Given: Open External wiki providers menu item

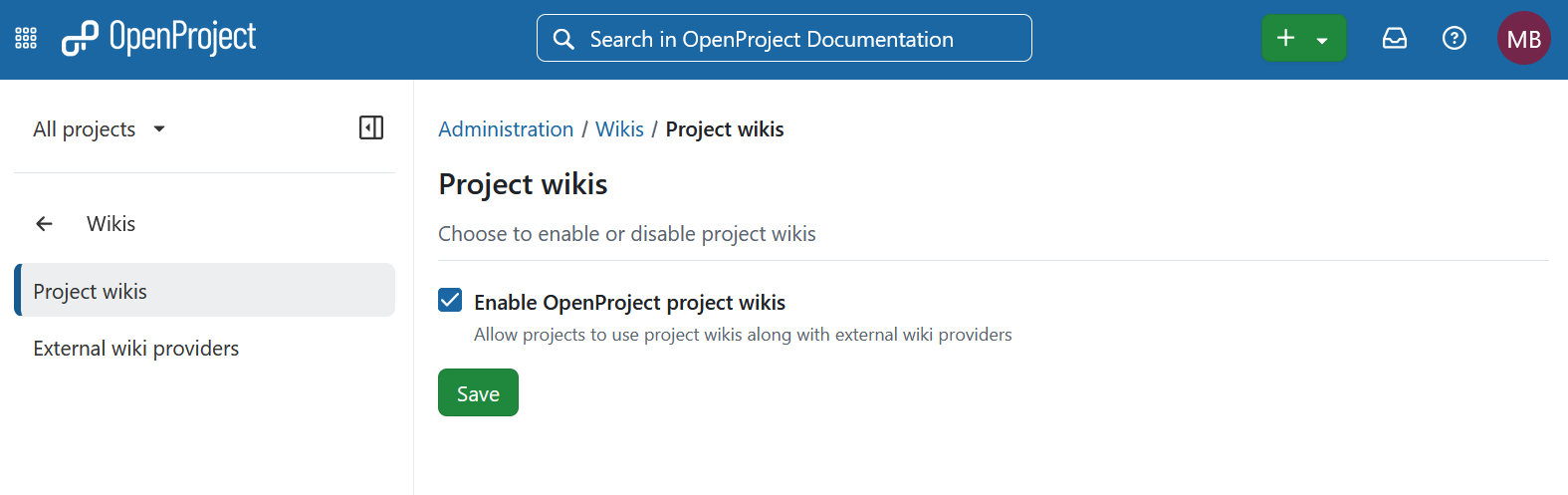Looking at the screenshot, I should coord(205,348).
